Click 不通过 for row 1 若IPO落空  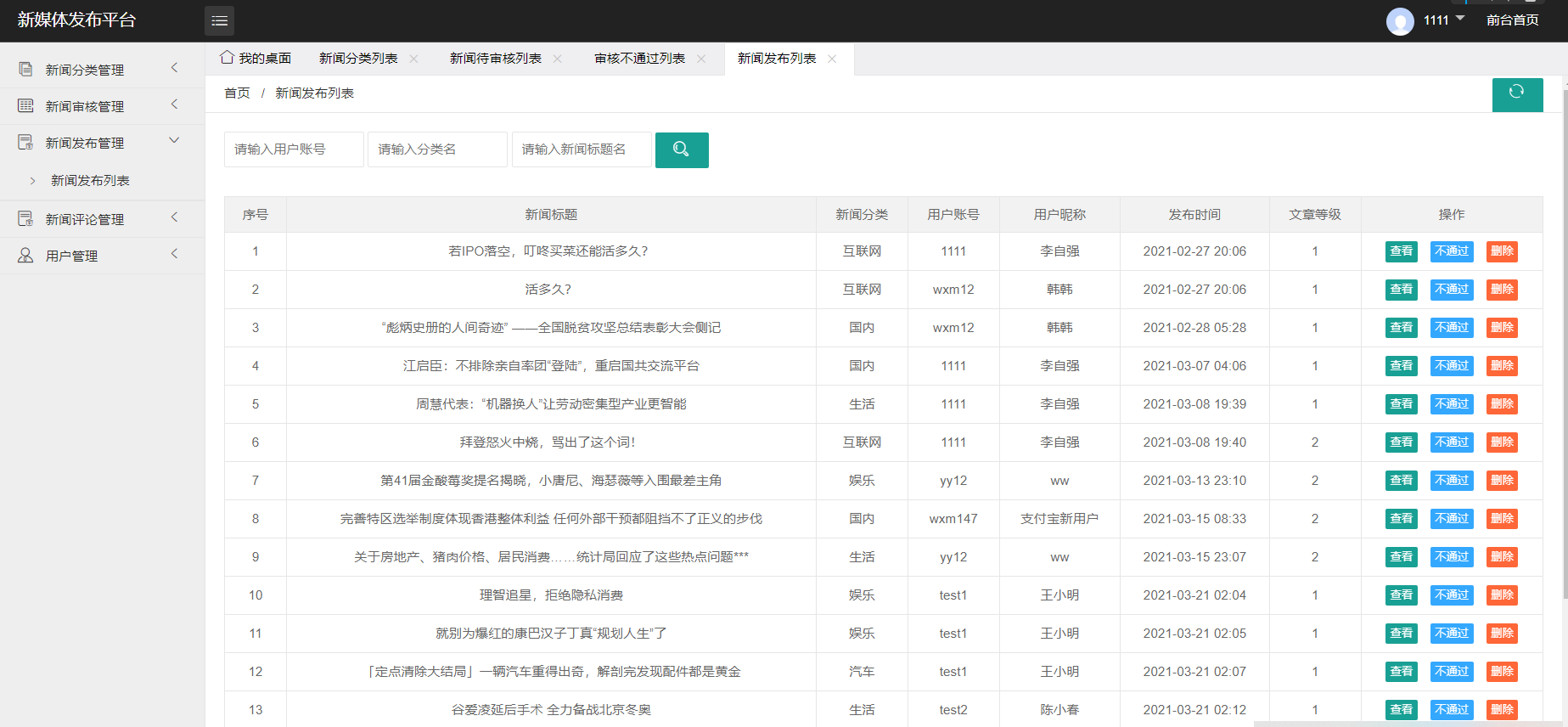coord(1452,251)
